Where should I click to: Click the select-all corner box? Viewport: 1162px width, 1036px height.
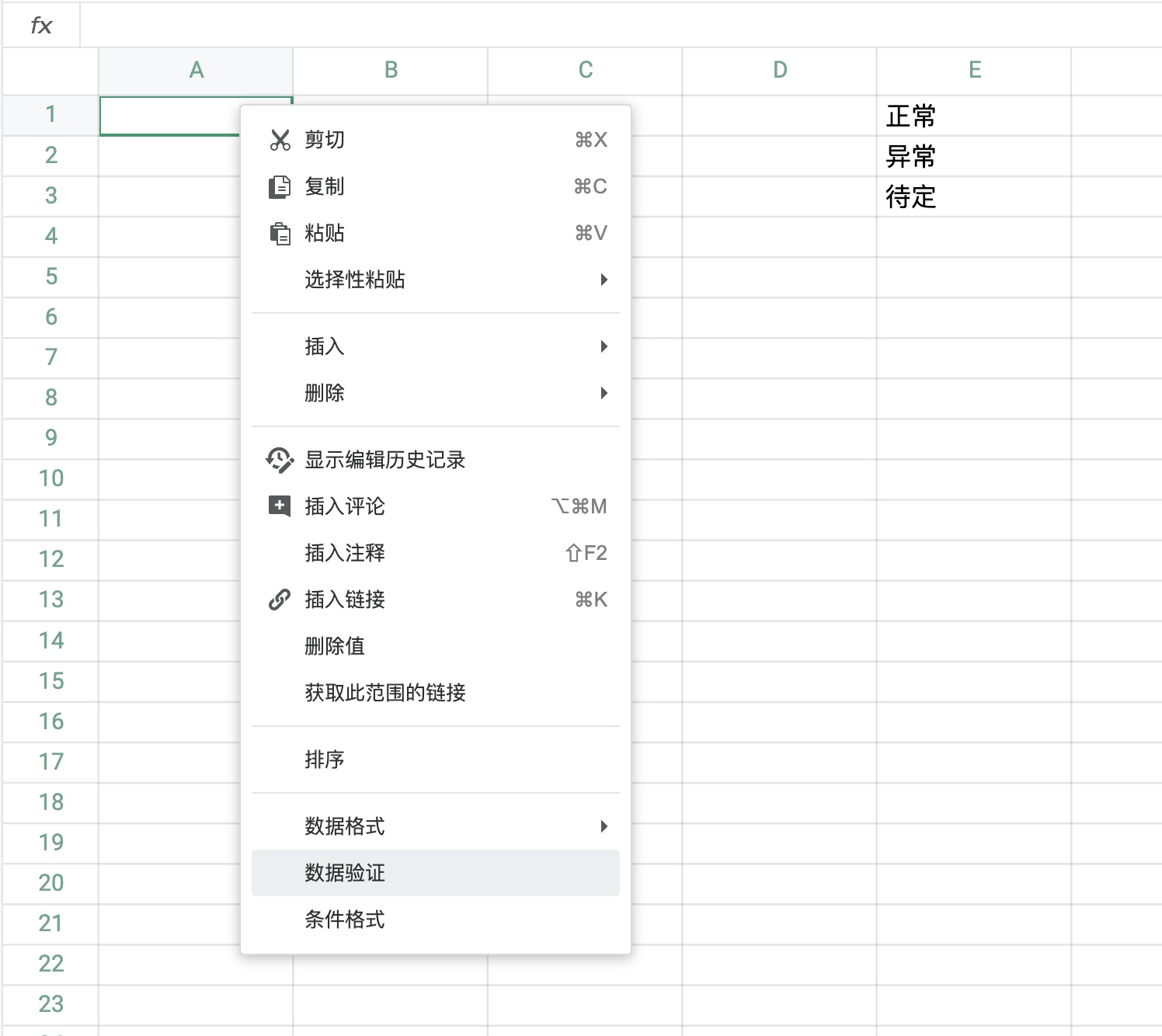50,71
